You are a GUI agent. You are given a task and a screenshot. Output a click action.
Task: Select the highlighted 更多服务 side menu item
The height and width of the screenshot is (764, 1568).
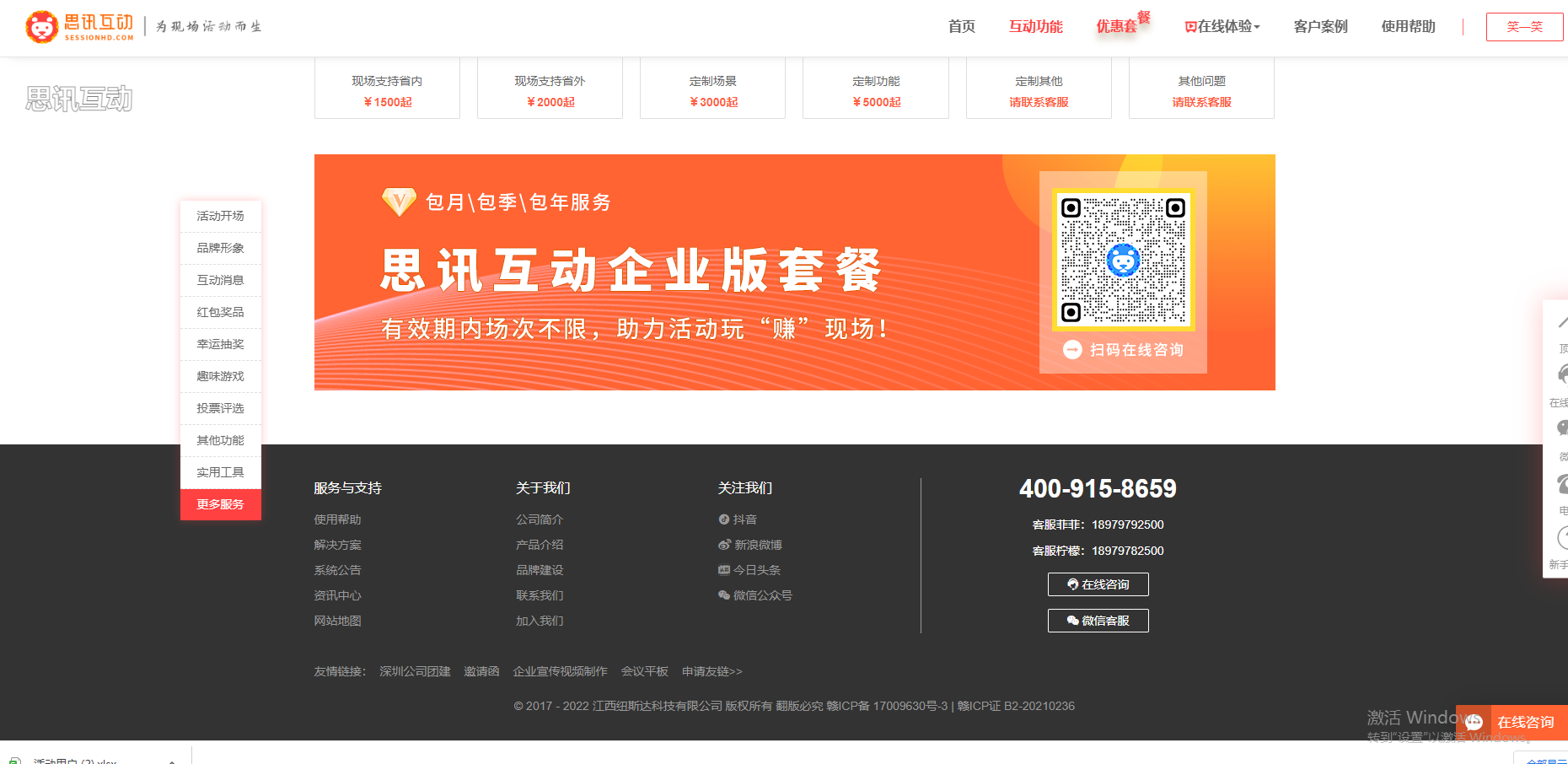pos(221,504)
